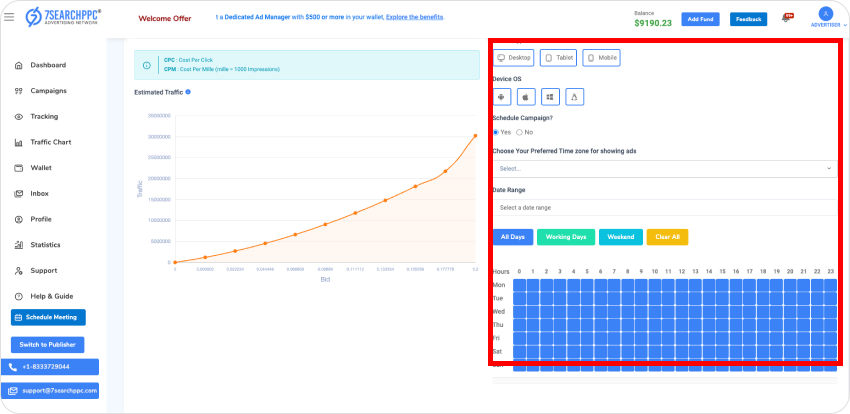Image resolution: width=850 pixels, height=414 pixels.
Task: Open the notifications bell
Action: (787, 19)
